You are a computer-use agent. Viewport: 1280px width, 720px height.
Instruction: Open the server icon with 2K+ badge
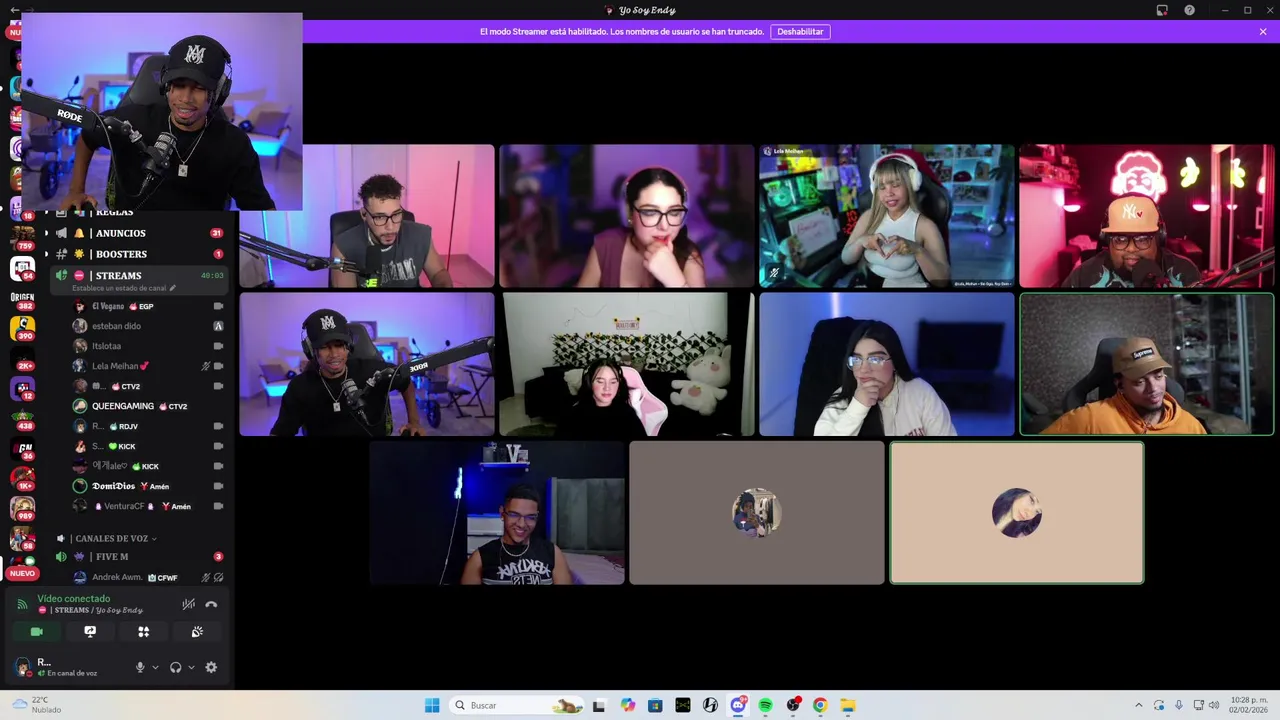click(x=22, y=358)
